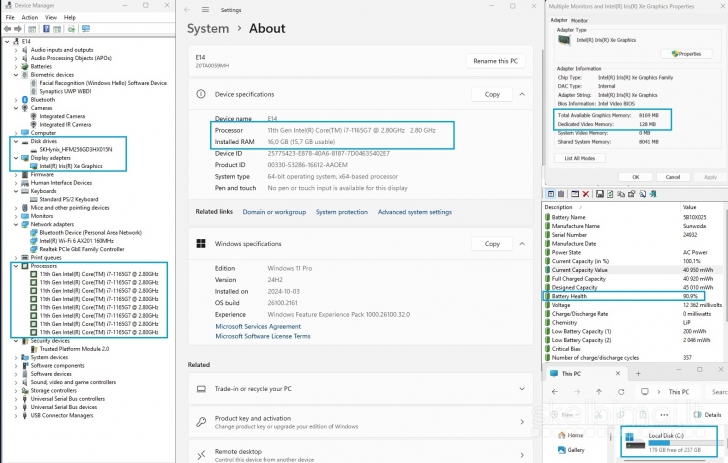Select the Adapter tab in graphics properties
This screenshot has width=728, height=463.
pos(559,20)
